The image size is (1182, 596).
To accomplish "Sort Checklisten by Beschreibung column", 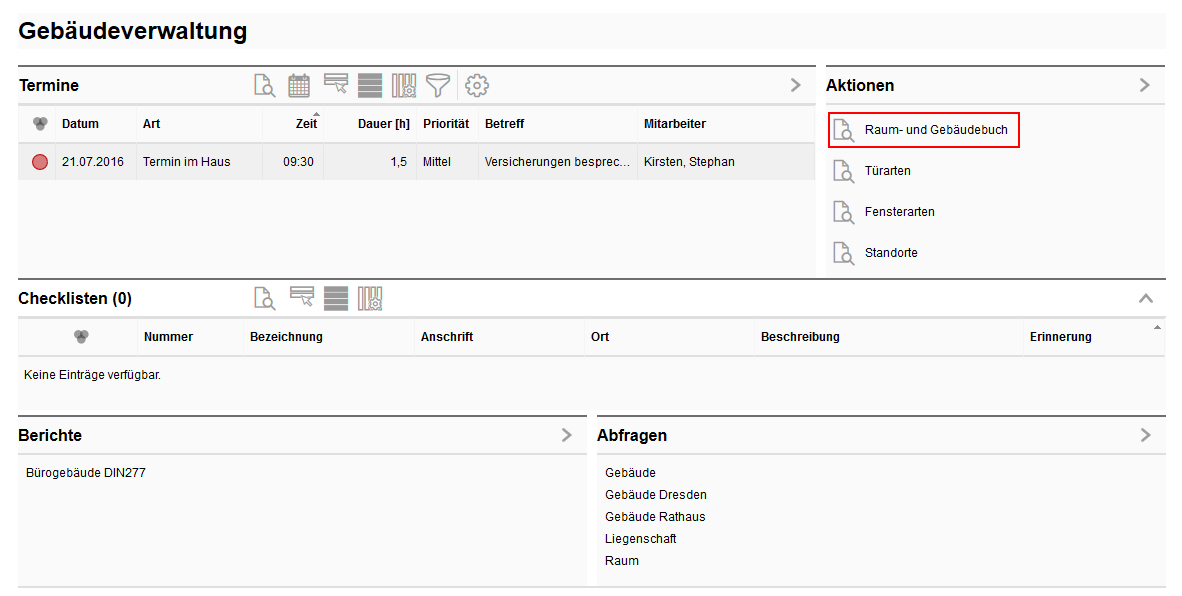I will 800,337.
